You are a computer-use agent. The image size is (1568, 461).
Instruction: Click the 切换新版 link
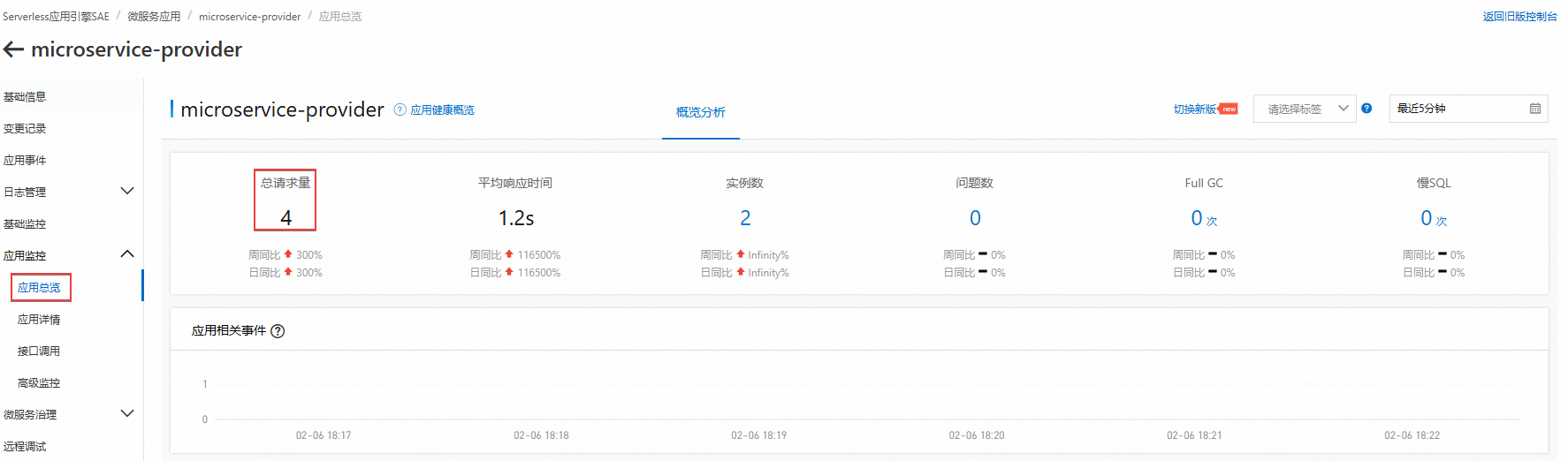point(1195,109)
